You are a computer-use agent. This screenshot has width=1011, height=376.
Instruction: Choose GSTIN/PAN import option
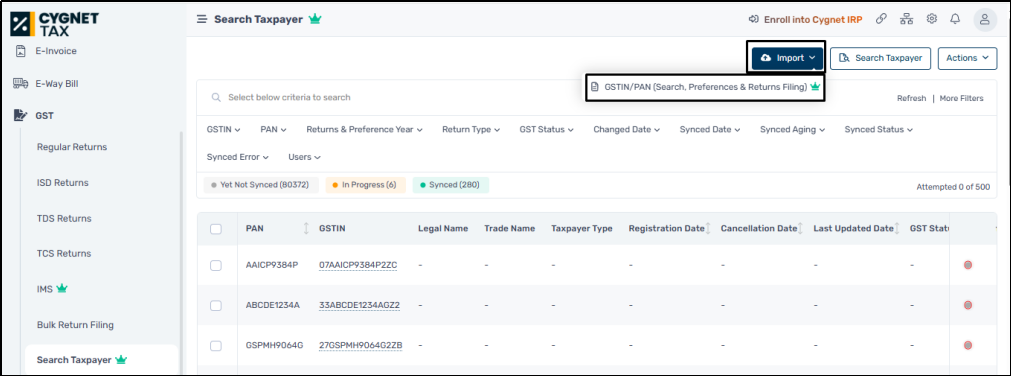(705, 87)
